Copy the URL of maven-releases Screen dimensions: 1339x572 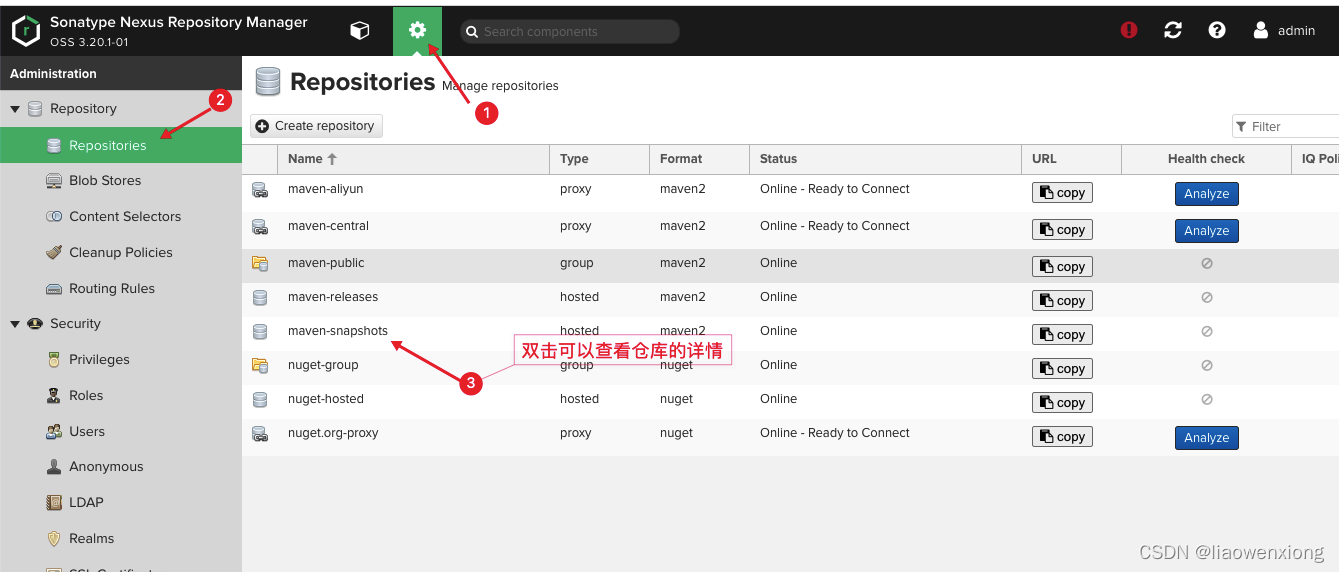(1062, 301)
